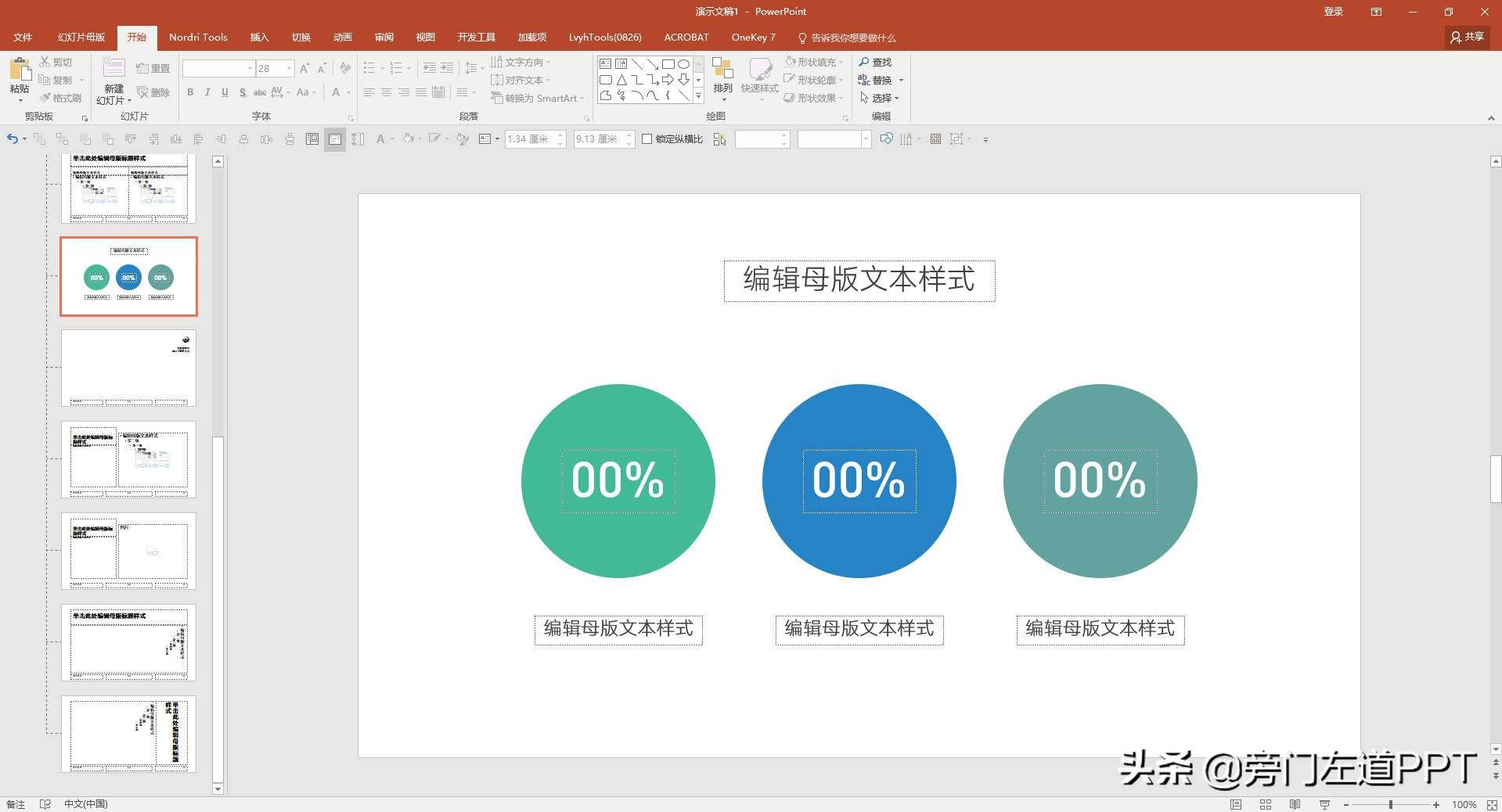
Task: Select the Text Box shape
Action: 605,64
